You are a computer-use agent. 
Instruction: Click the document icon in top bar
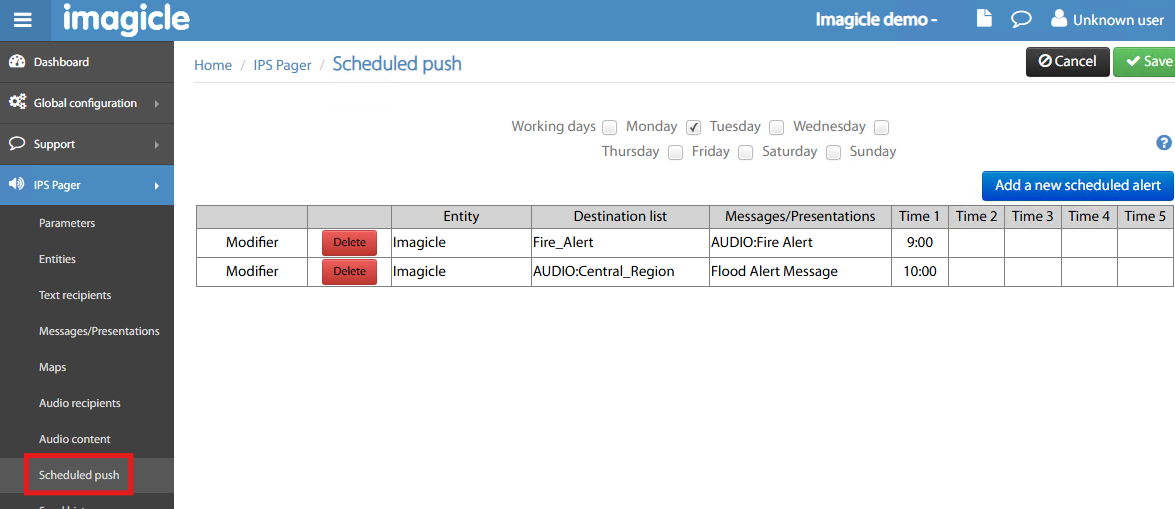(x=985, y=19)
